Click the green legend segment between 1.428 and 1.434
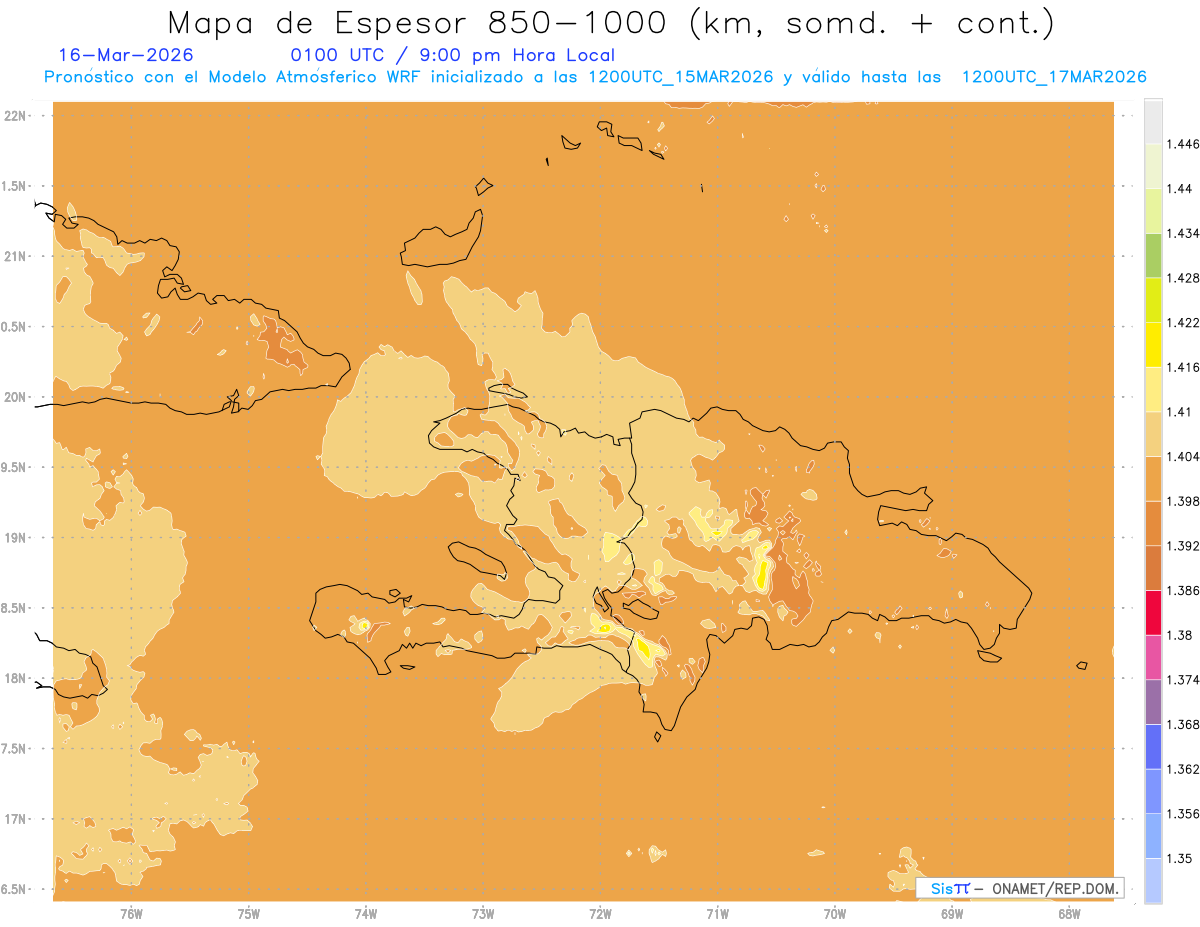1200x927 pixels. click(1153, 256)
